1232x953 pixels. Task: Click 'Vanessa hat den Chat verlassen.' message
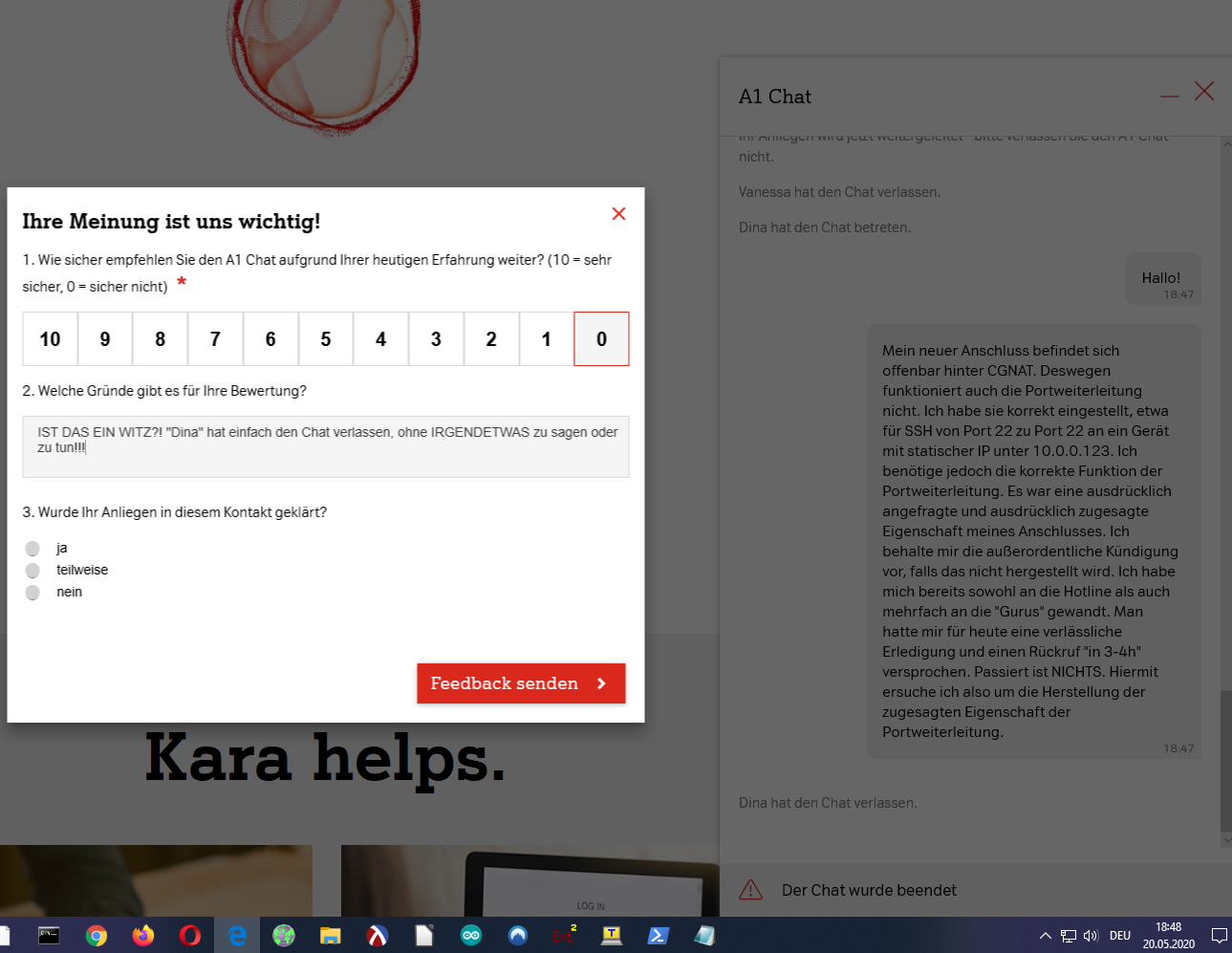839,192
